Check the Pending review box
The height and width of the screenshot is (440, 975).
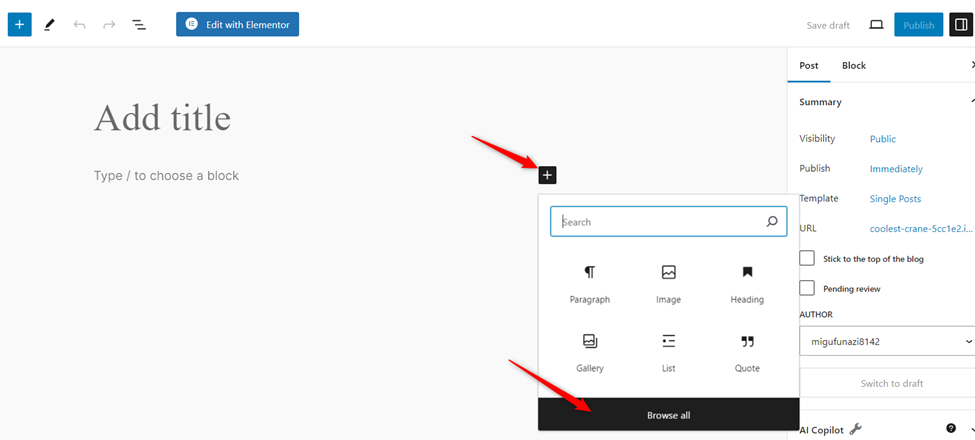tap(806, 288)
